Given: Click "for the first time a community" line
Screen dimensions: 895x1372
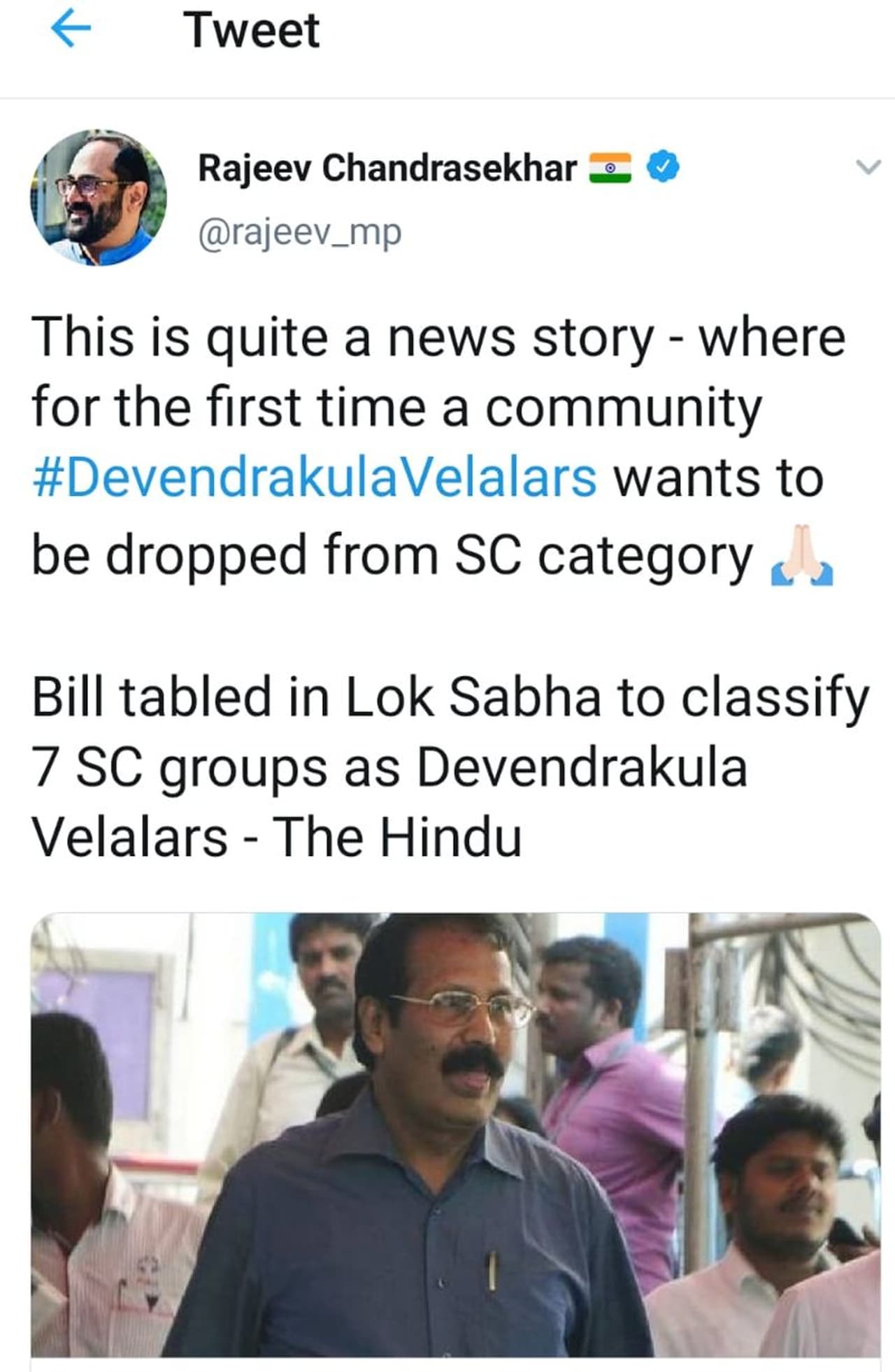Looking at the screenshot, I should [x=396, y=408].
